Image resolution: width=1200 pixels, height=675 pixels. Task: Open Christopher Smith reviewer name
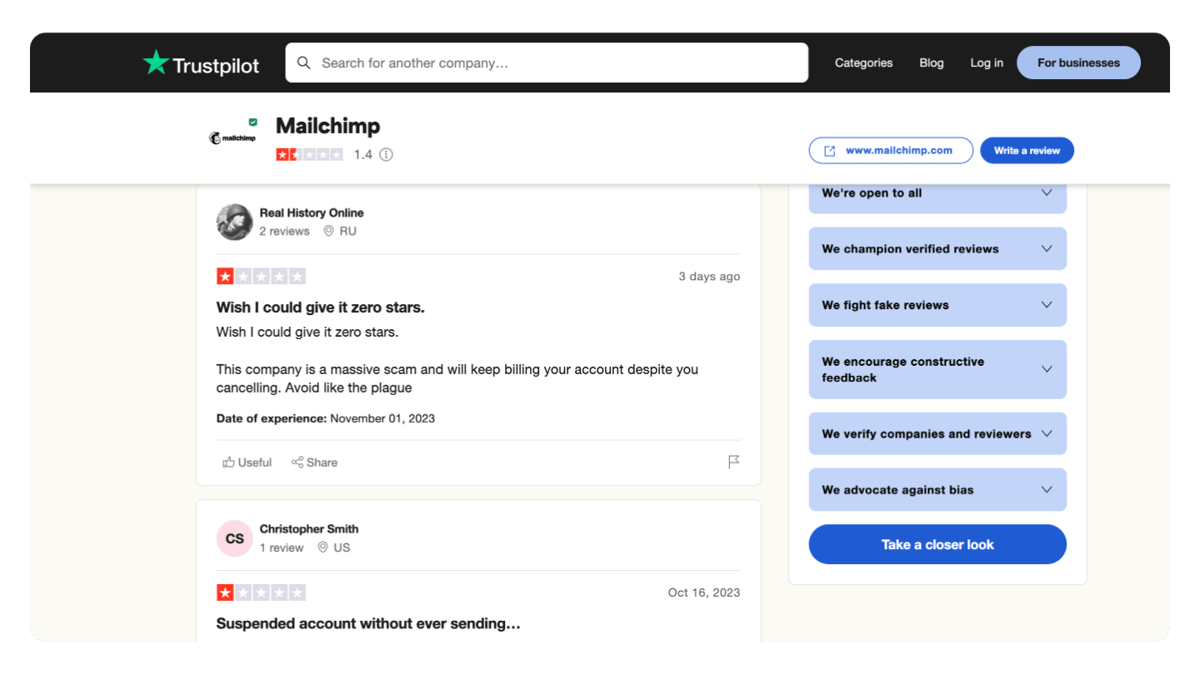(309, 529)
